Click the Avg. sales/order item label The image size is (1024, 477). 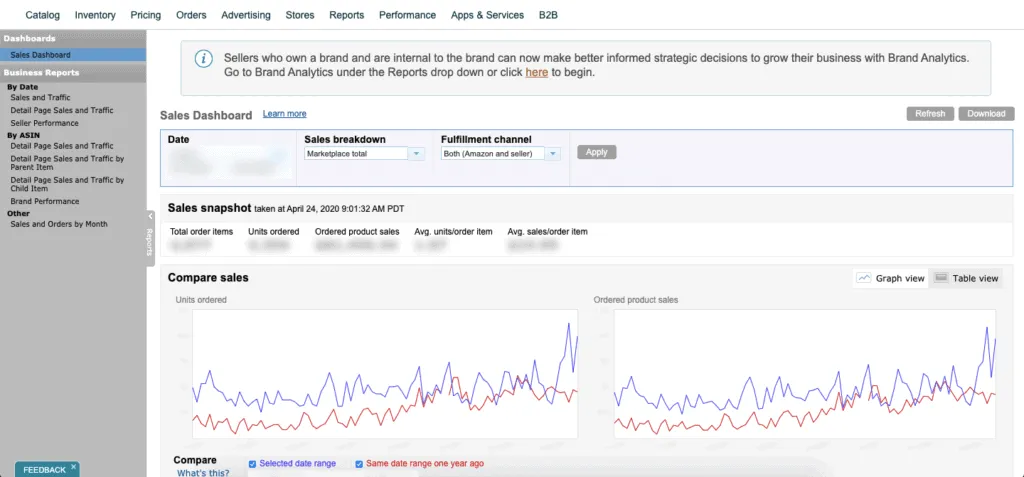(547, 231)
